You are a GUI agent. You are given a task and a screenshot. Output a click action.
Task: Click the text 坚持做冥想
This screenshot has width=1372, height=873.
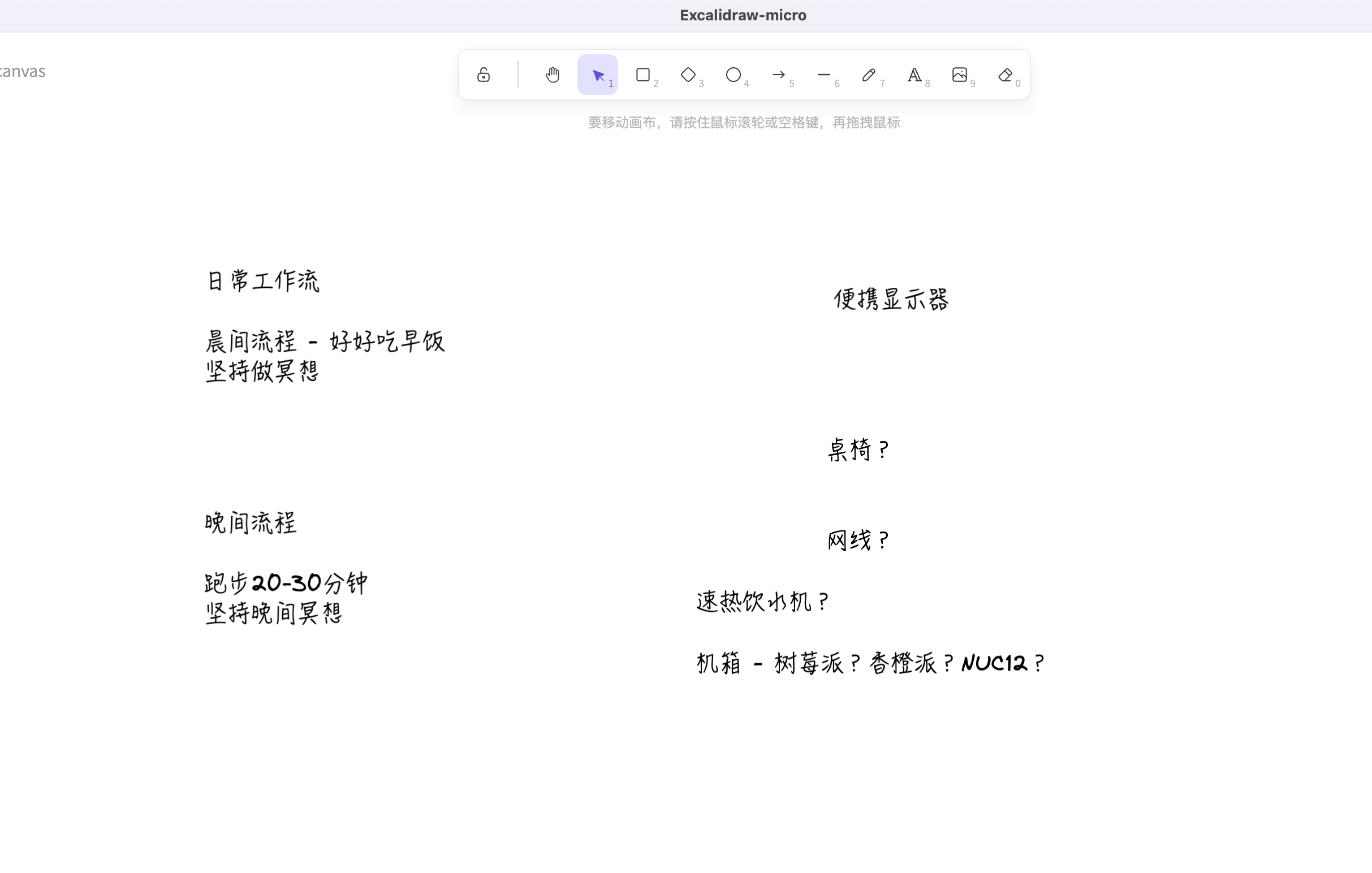(x=262, y=371)
